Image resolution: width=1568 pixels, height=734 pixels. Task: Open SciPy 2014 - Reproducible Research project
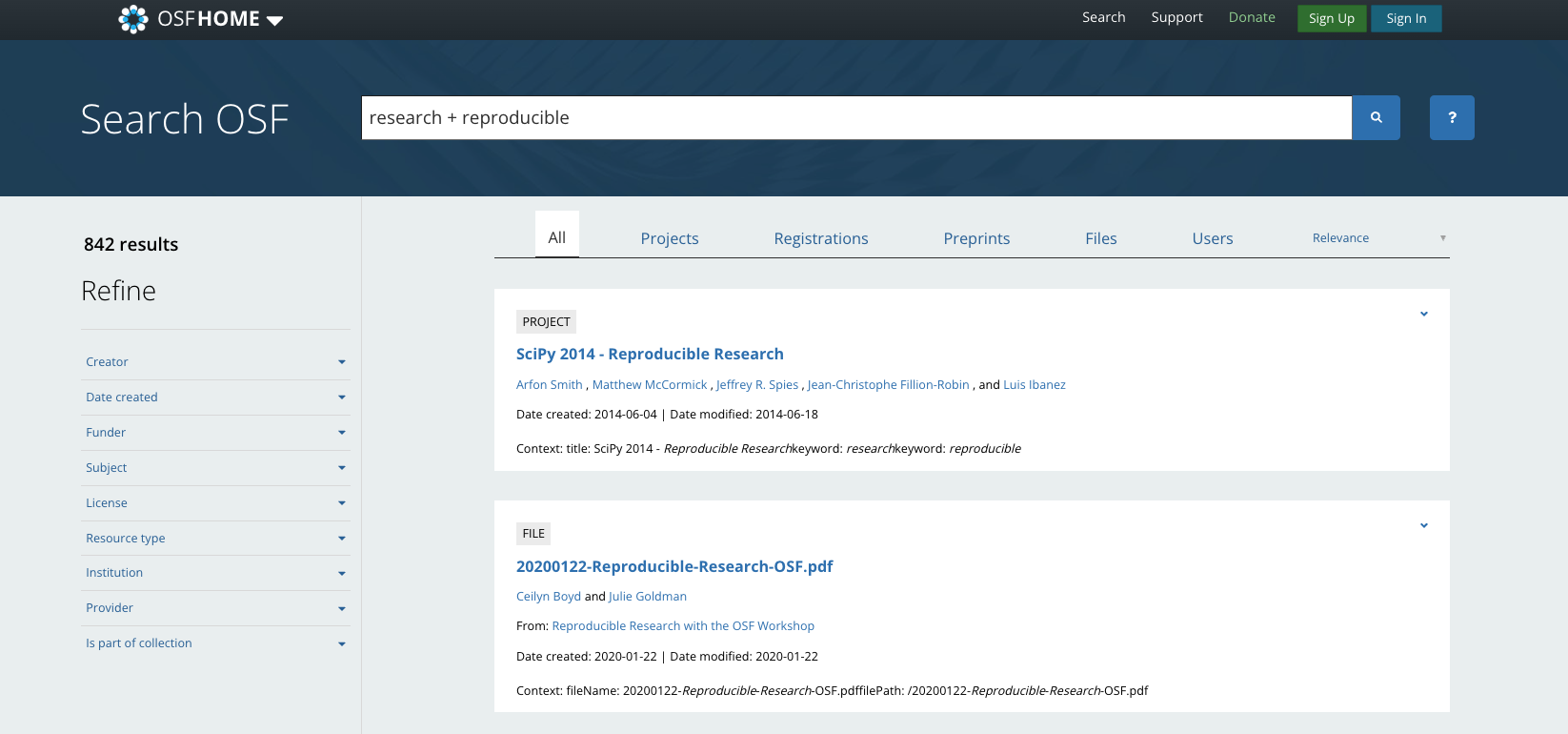(650, 354)
